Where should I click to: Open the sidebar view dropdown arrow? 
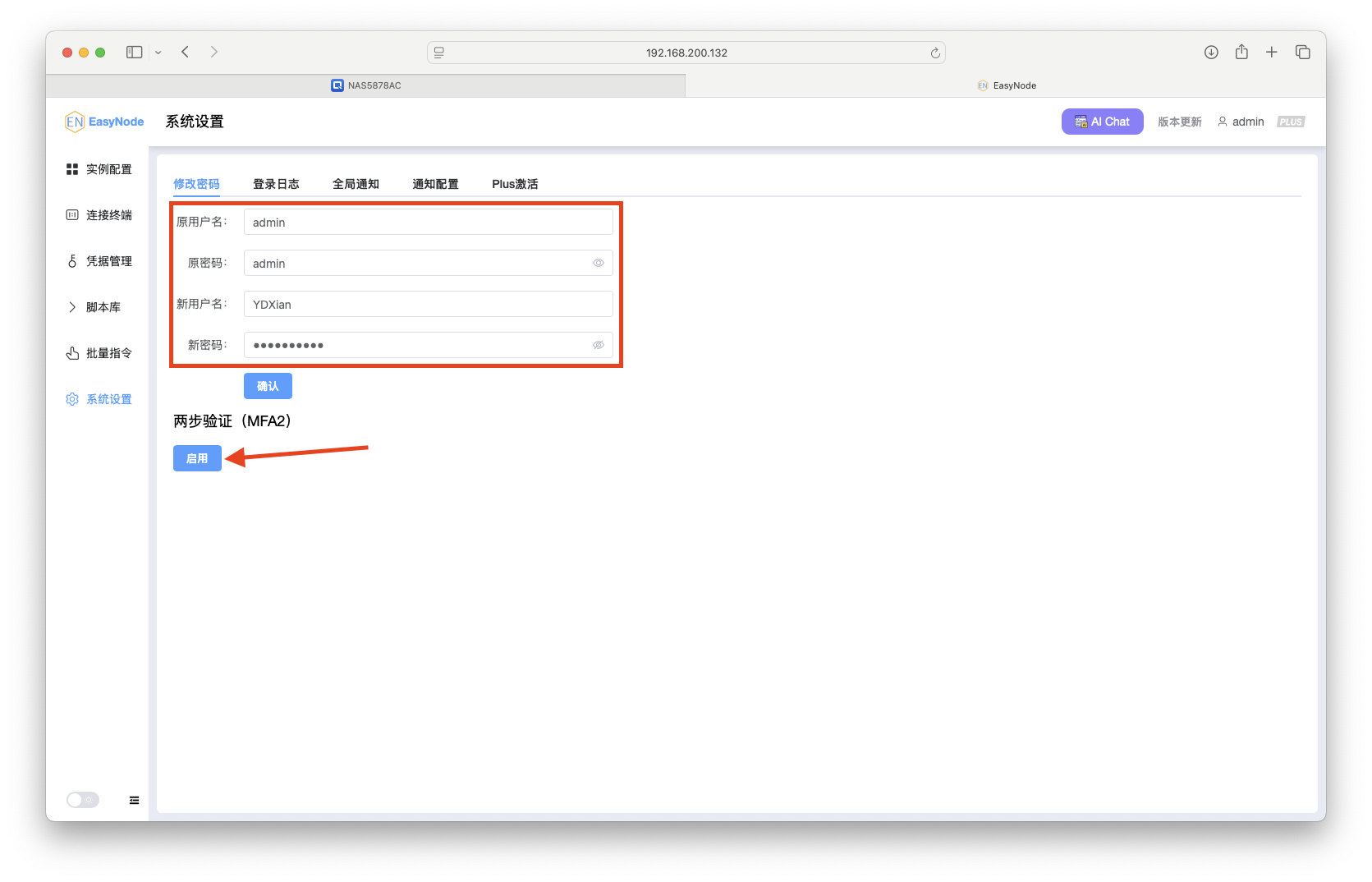[x=158, y=52]
